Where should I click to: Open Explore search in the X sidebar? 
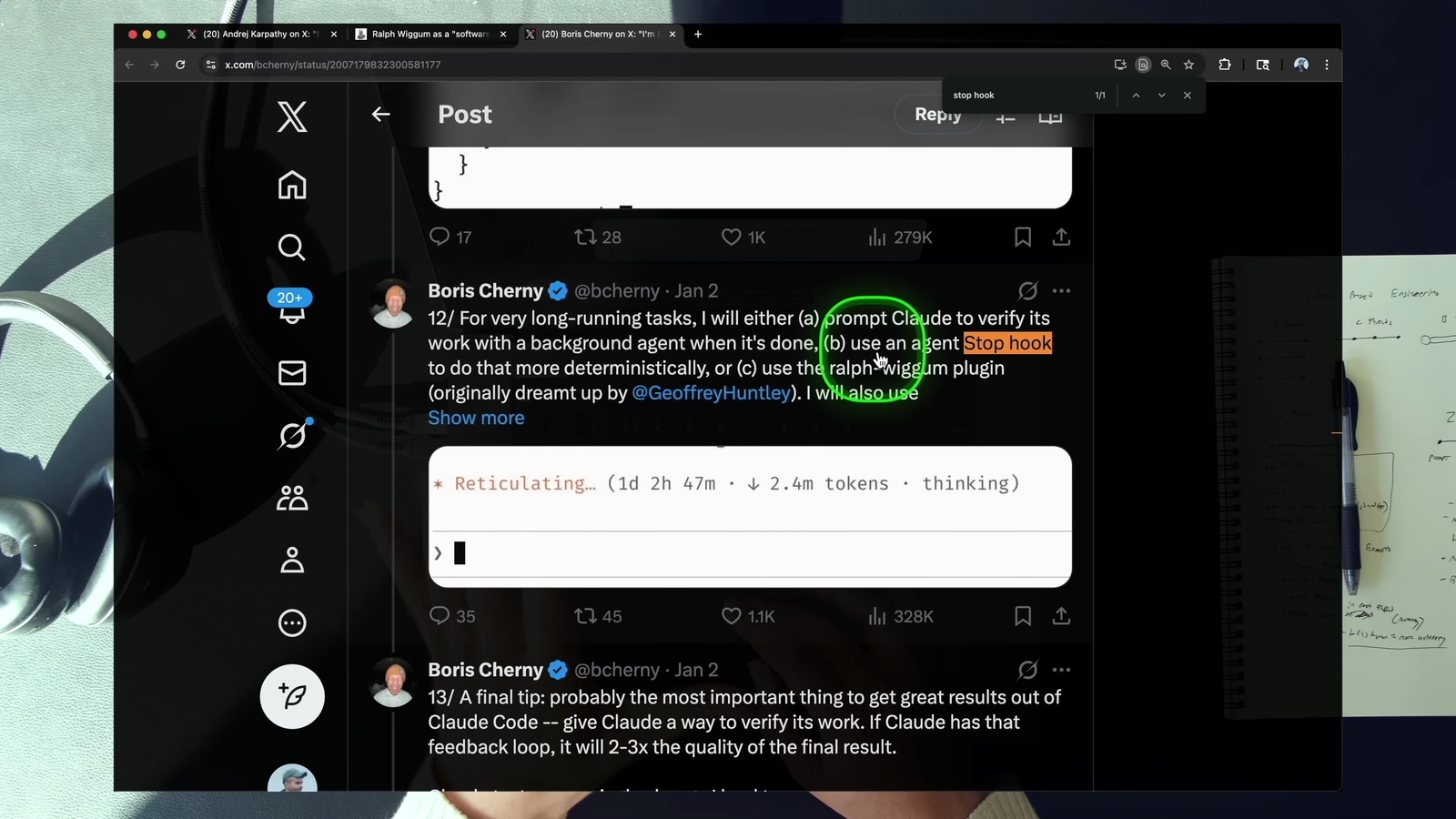pos(292,248)
